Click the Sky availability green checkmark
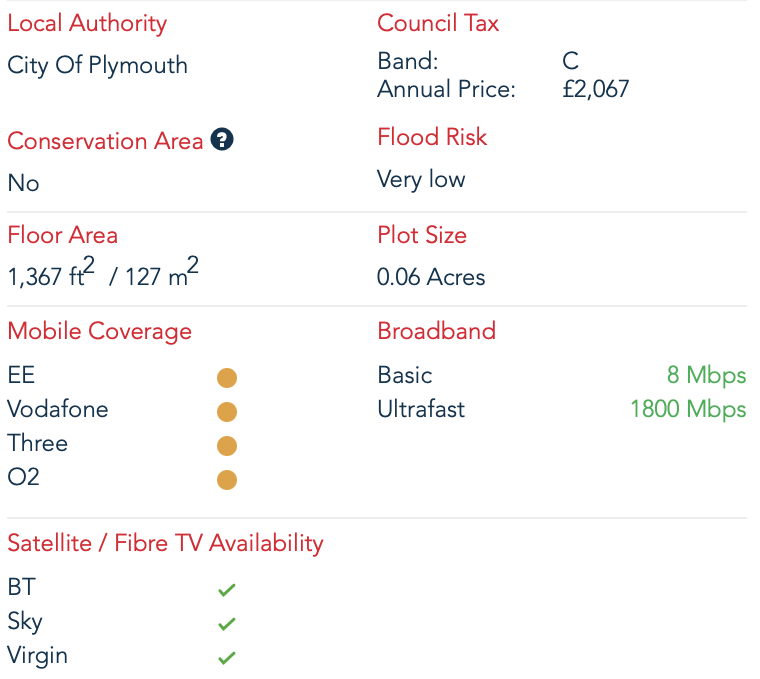 pos(227,624)
